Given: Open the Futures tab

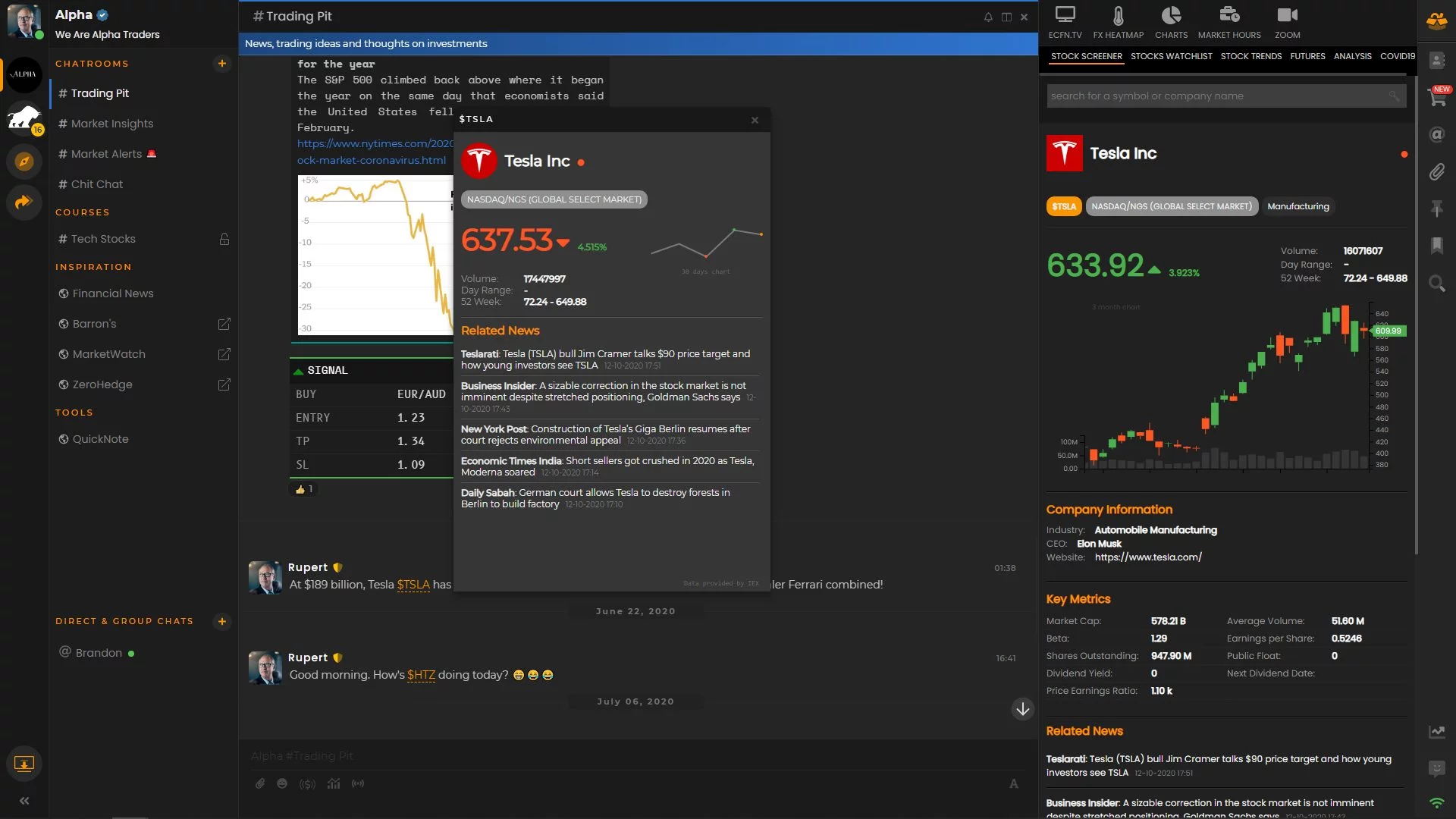Looking at the screenshot, I should tap(1307, 56).
